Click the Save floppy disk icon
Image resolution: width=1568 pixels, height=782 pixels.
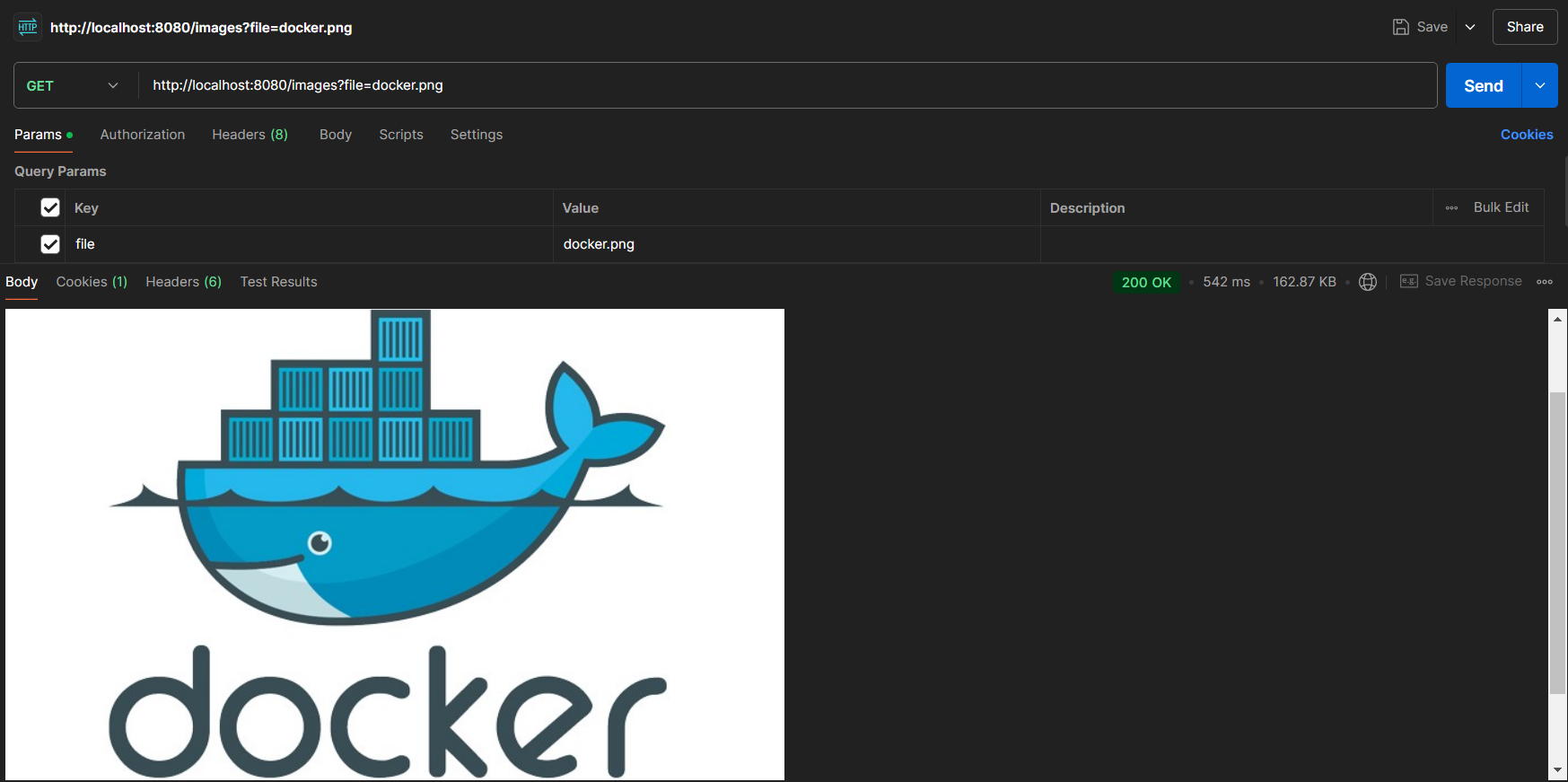tap(1400, 27)
